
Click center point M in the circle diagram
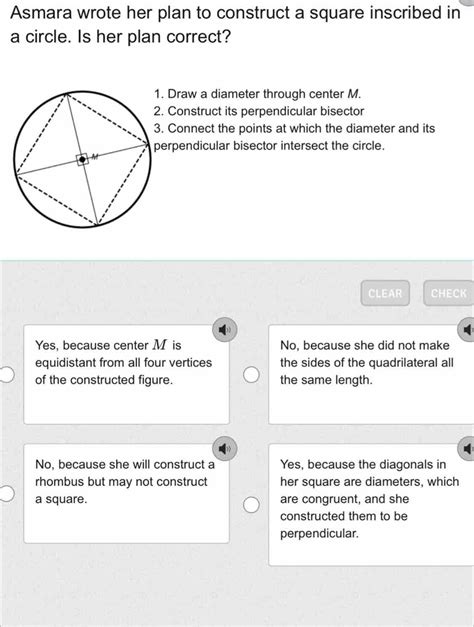pyautogui.click(x=82, y=160)
